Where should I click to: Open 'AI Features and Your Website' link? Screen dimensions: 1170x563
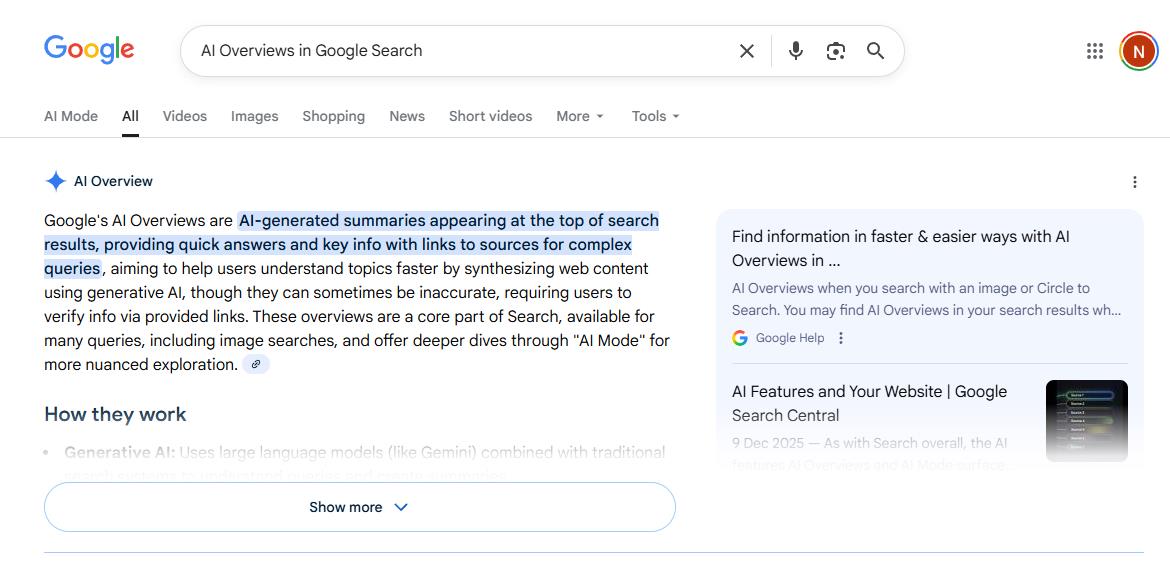pyautogui.click(x=869, y=403)
